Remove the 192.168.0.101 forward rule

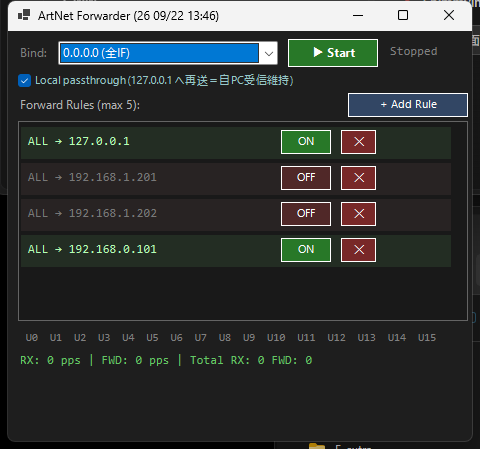[x=358, y=250]
